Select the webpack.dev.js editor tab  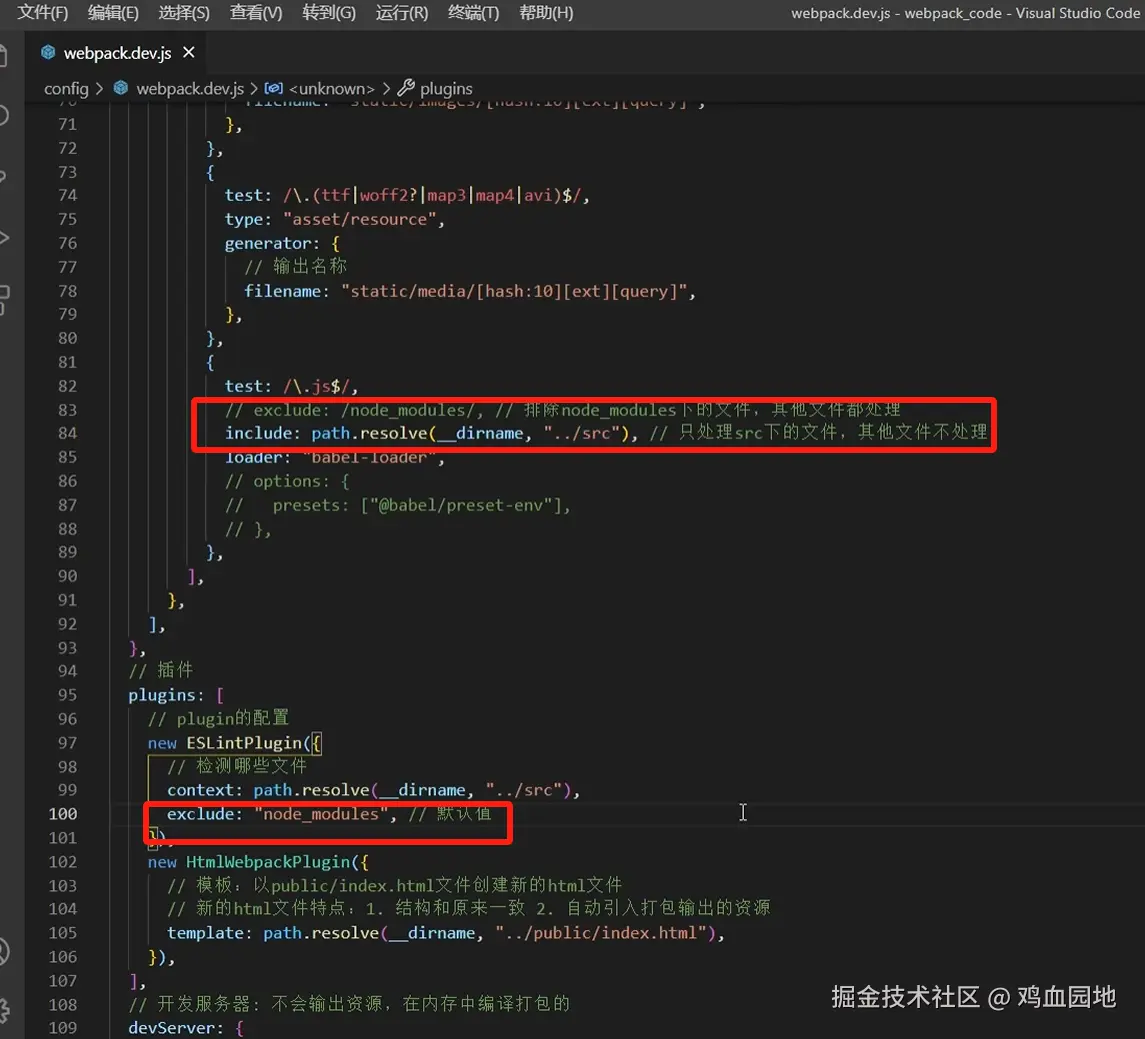point(117,53)
